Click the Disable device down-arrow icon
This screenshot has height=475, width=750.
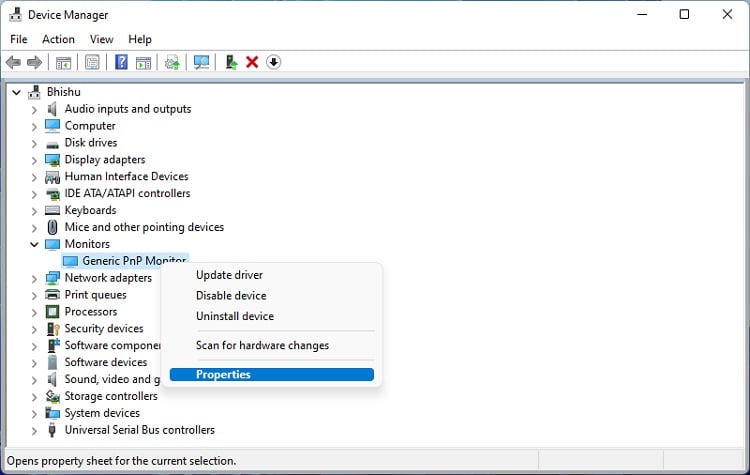[274, 62]
